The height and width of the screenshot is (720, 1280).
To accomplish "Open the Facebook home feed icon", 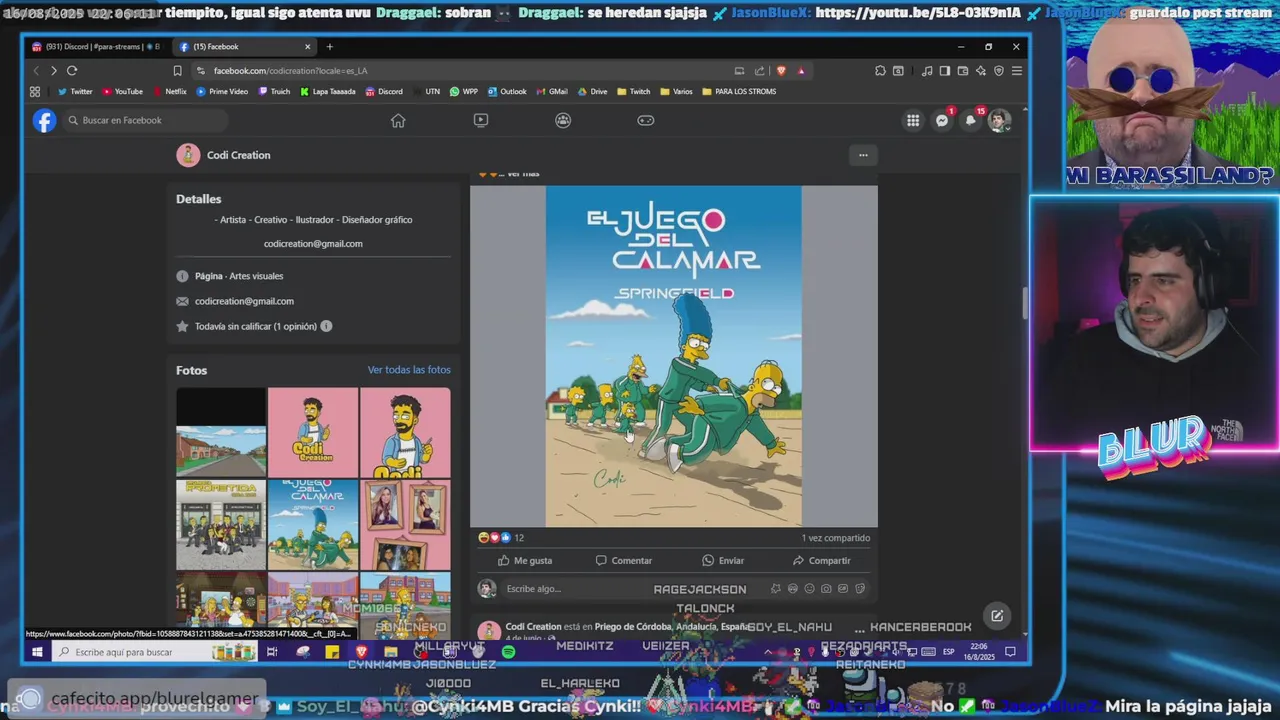I will (398, 120).
